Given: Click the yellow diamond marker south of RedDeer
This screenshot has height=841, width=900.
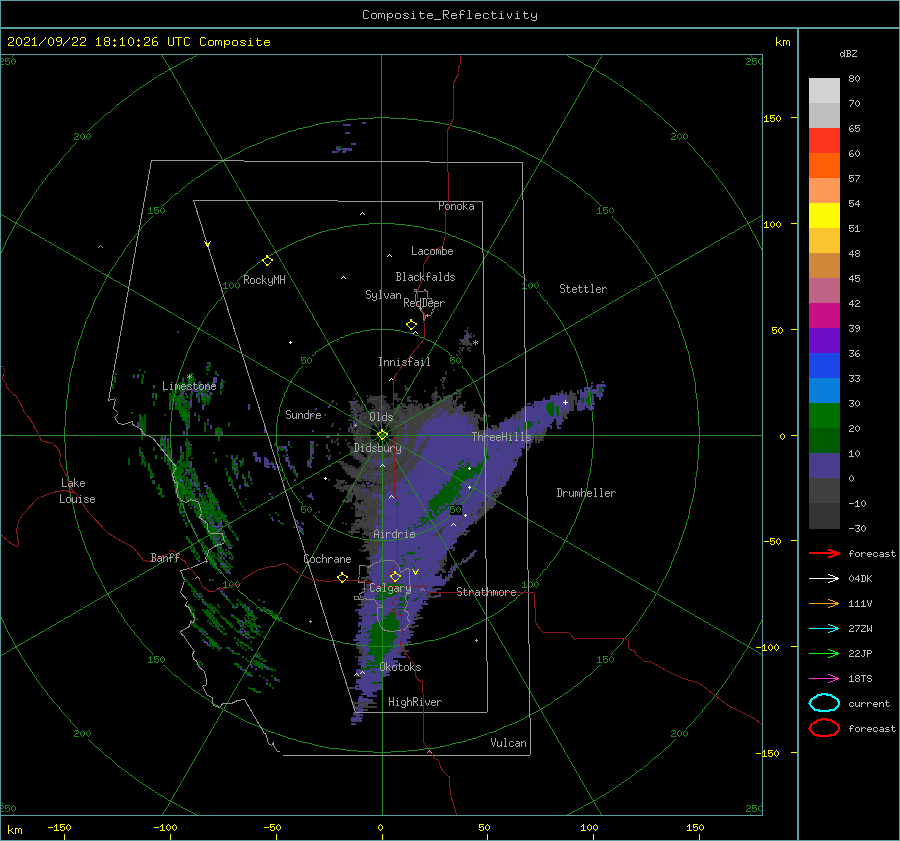Looking at the screenshot, I should tap(412, 325).
